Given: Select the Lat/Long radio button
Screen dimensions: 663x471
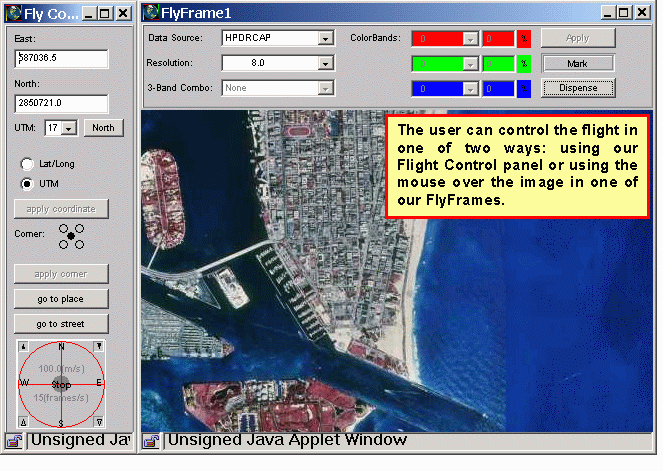Looking at the screenshot, I should pyautogui.click(x=28, y=163).
